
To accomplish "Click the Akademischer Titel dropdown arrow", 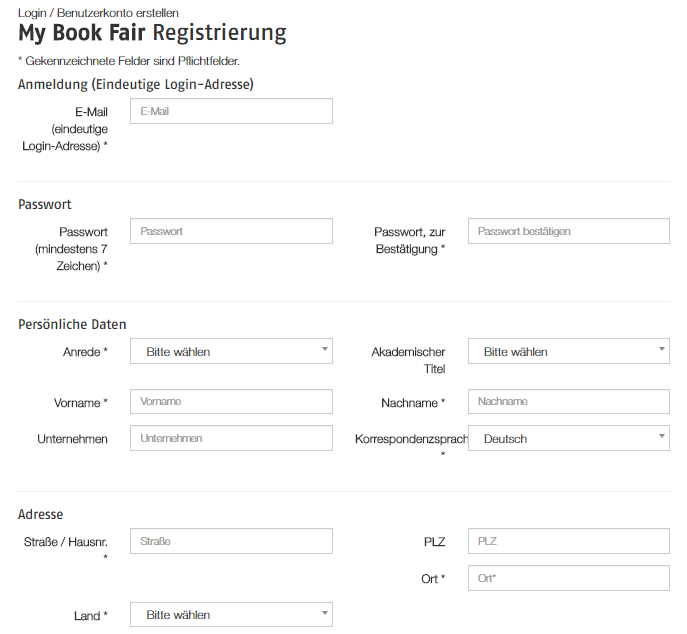I will pos(662,349).
